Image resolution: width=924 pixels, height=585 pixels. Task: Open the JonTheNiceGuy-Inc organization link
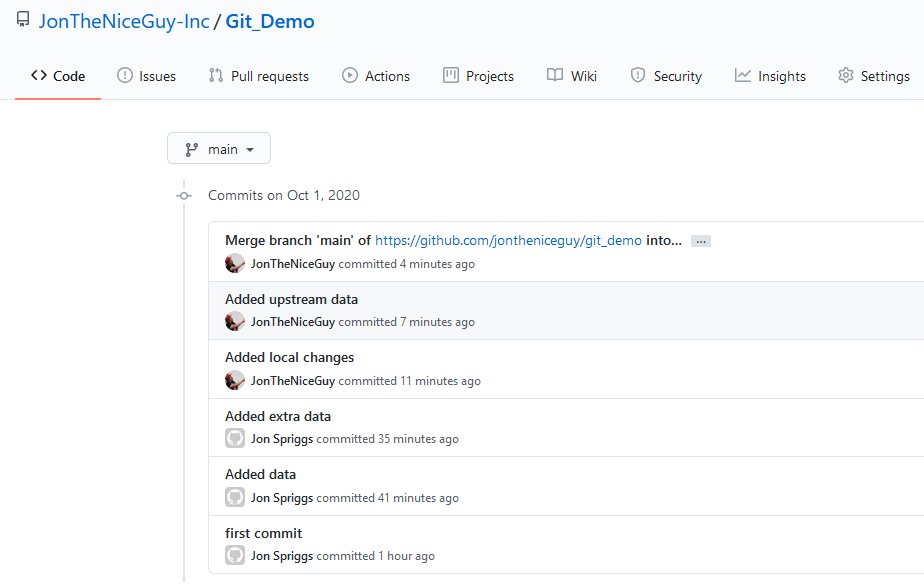tap(124, 21)
